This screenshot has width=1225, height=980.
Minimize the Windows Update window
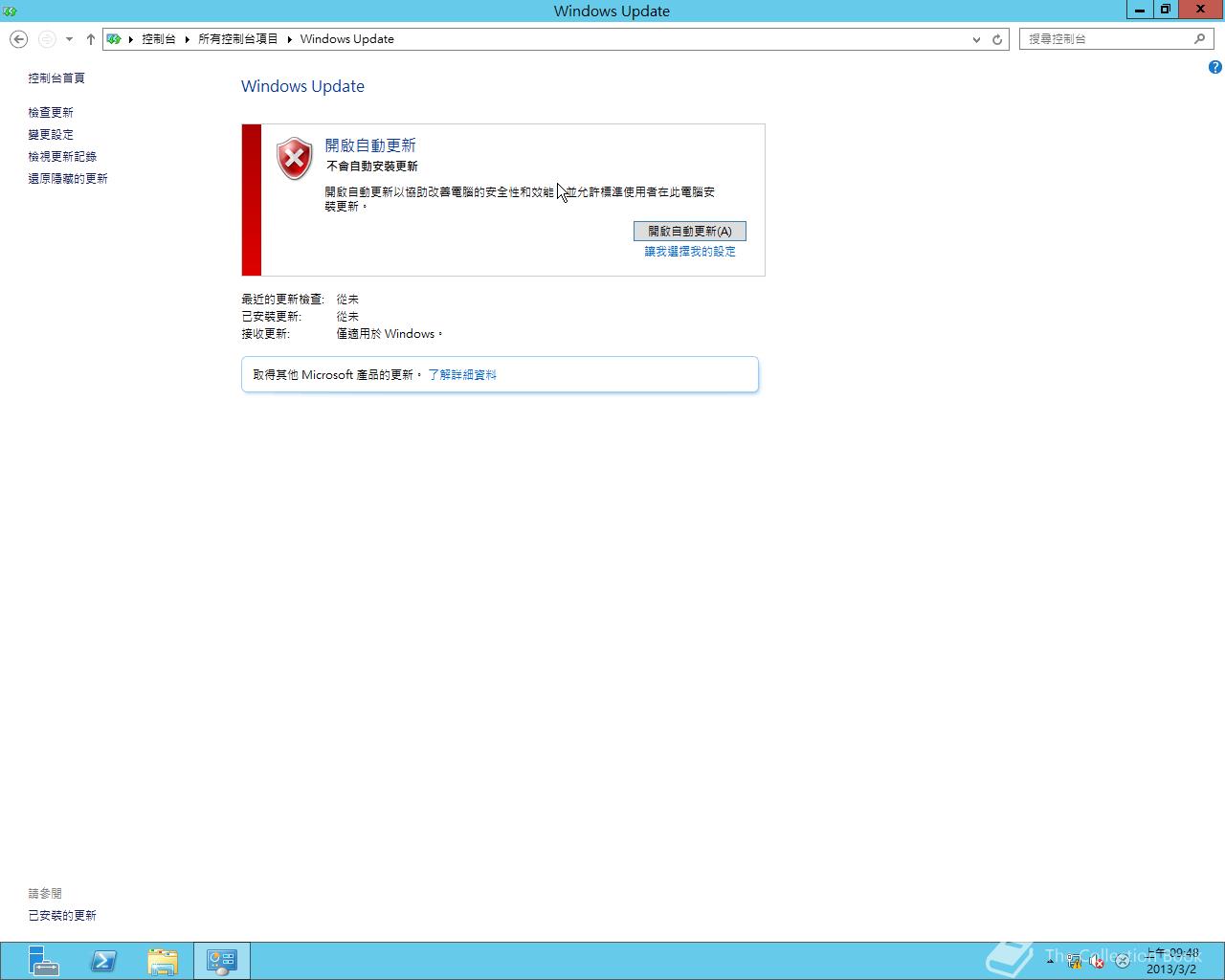[1140, 10]
